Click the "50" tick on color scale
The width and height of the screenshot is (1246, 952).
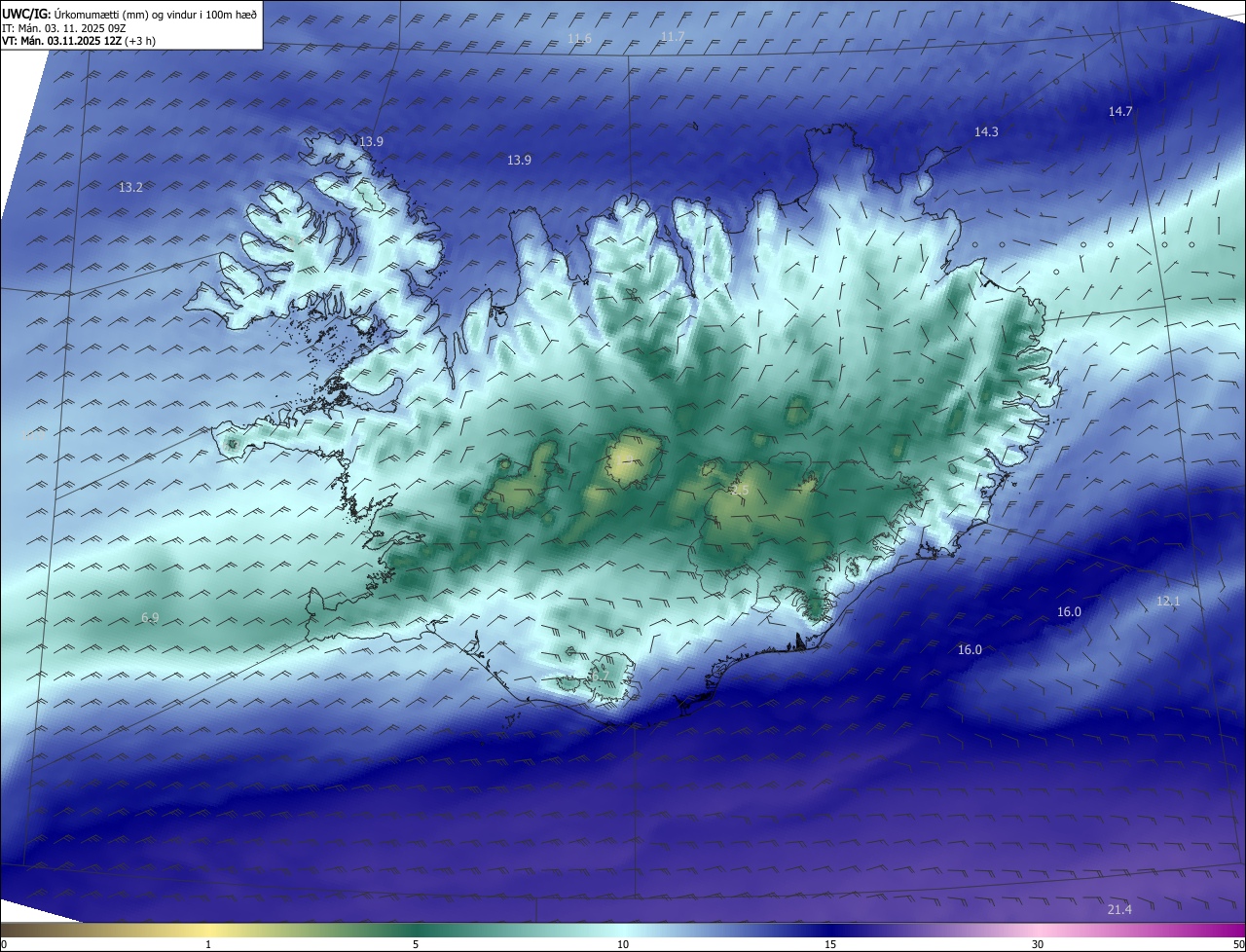pyautogui.click(x=1238, y=944)
